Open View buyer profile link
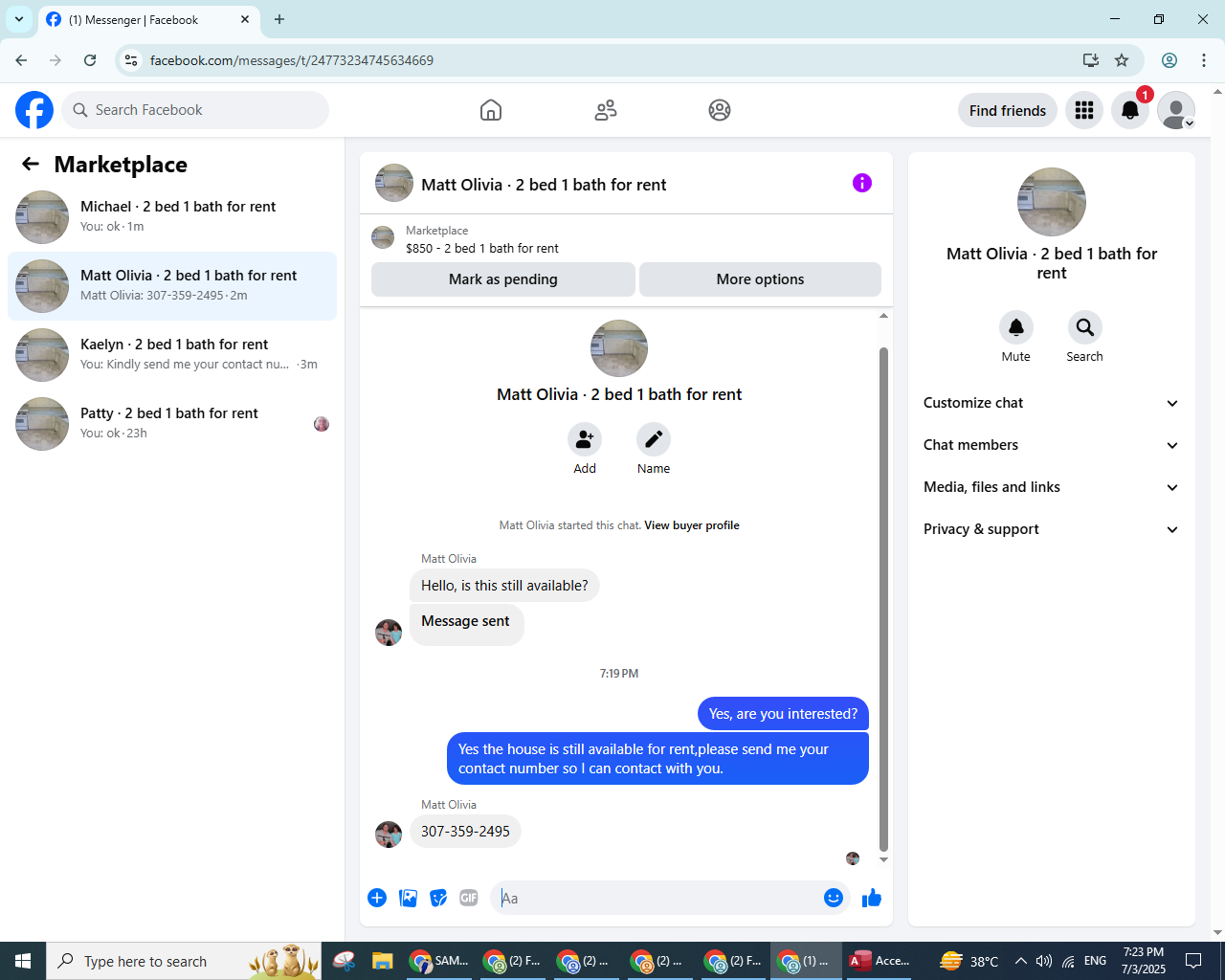 692,525
